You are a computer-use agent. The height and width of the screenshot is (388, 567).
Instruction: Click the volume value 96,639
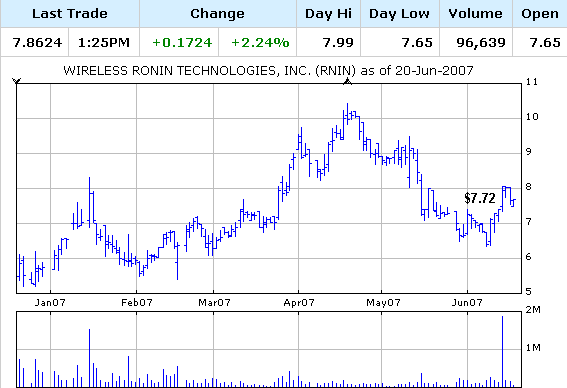[481, 43]
